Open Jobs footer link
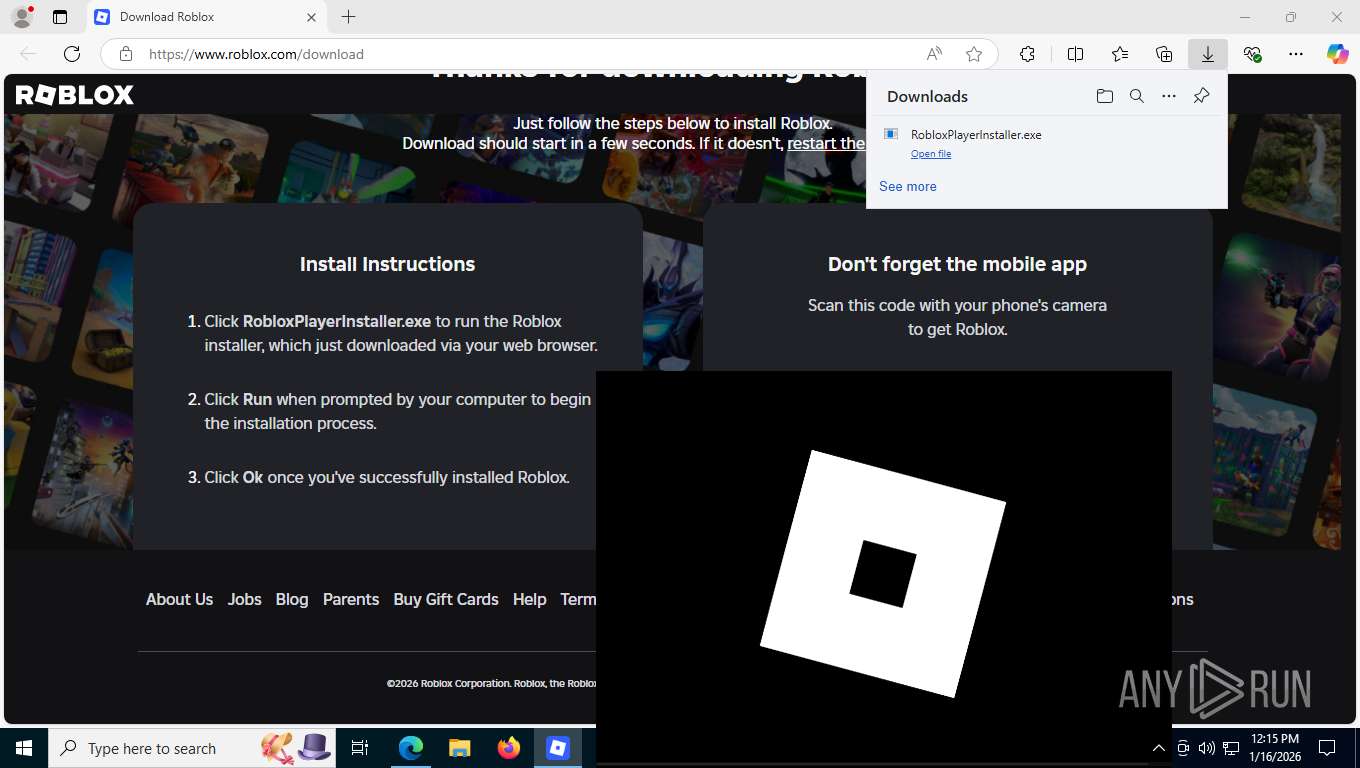1360x768 pixels. coord(244,599)
